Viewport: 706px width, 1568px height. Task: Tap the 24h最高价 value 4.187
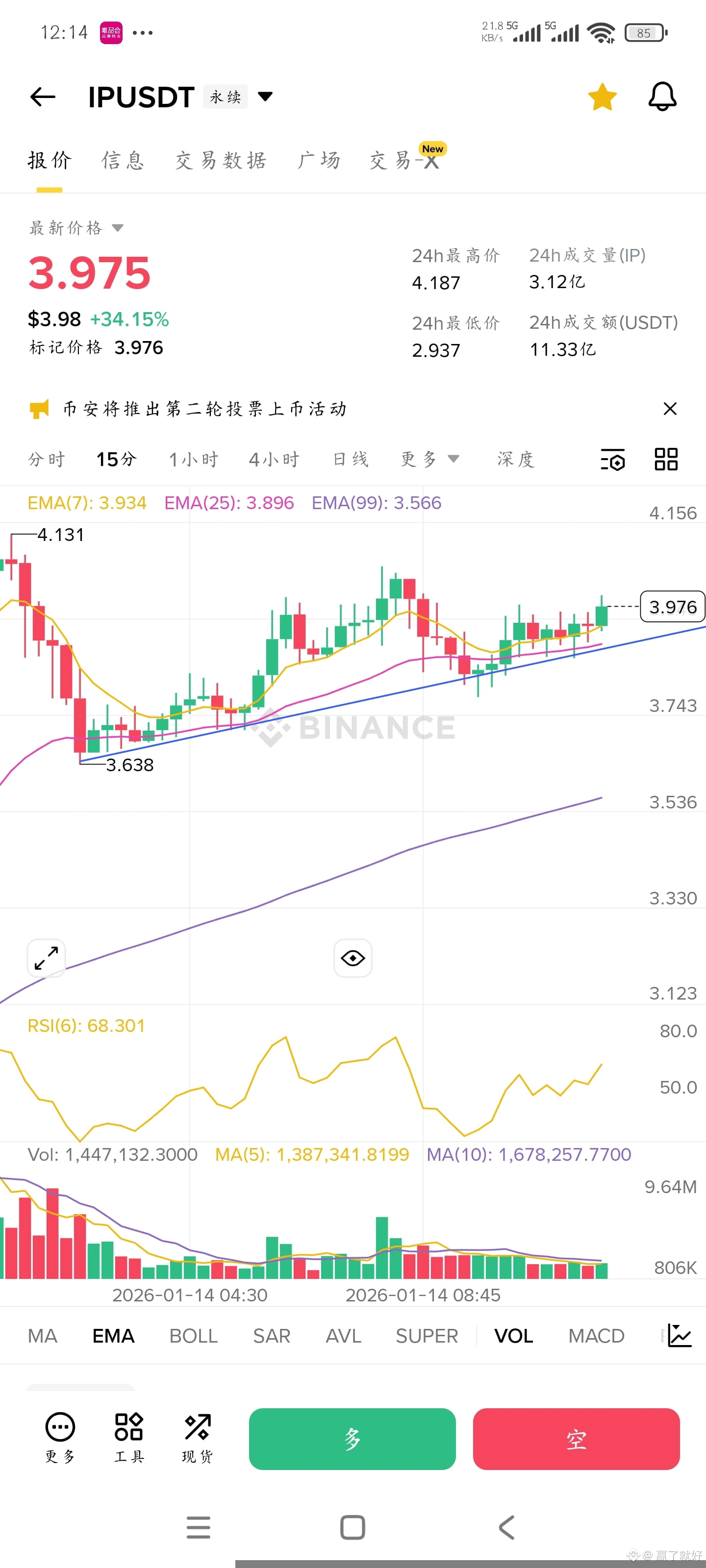click(436, 283)
